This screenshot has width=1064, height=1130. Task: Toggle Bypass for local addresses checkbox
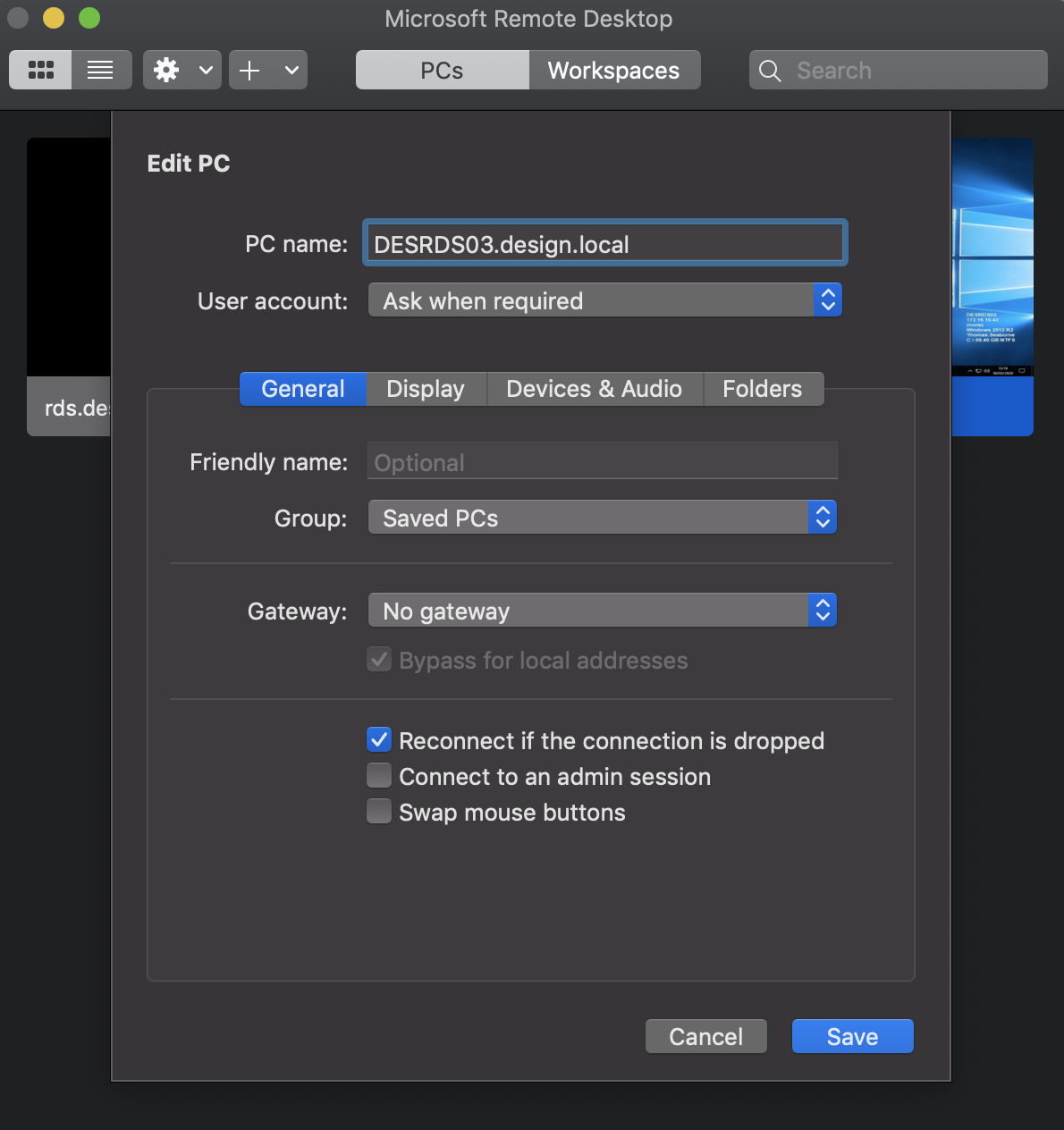tap(379, 660)
